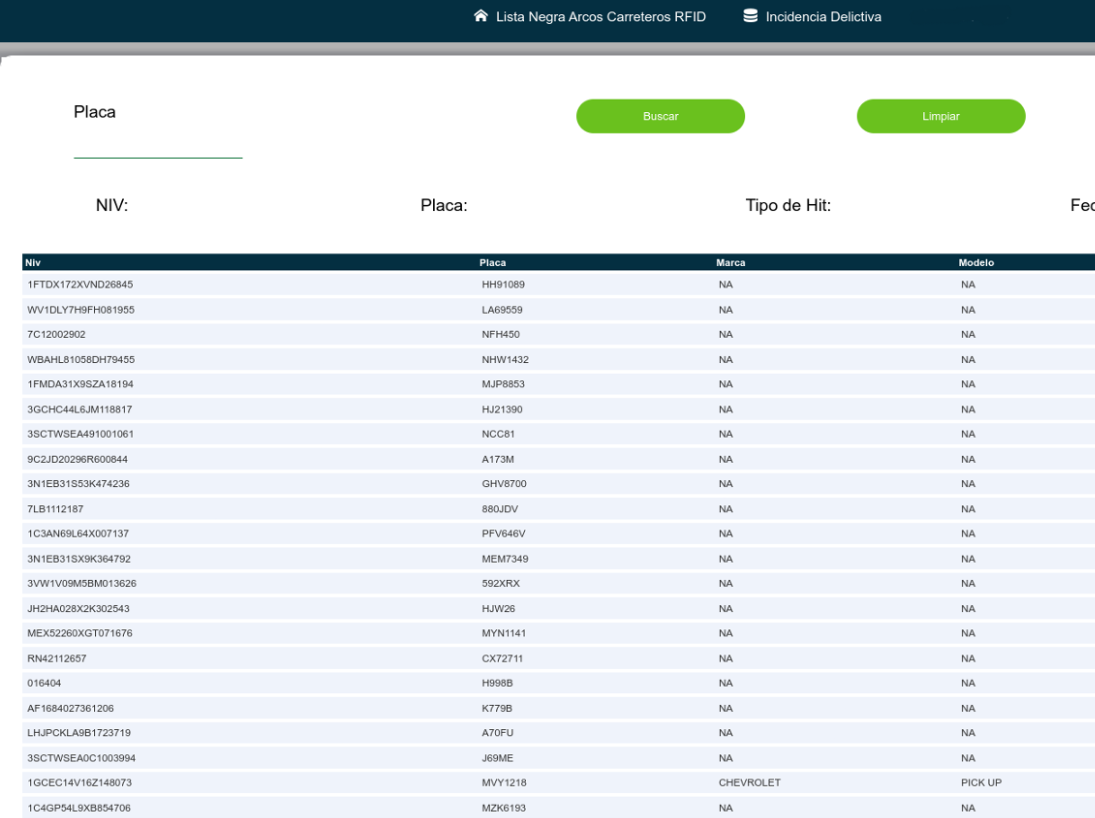Open the Incidencia Delictiva menu item
Viewport: 1095px width, 818px height.
pos(823,17)
